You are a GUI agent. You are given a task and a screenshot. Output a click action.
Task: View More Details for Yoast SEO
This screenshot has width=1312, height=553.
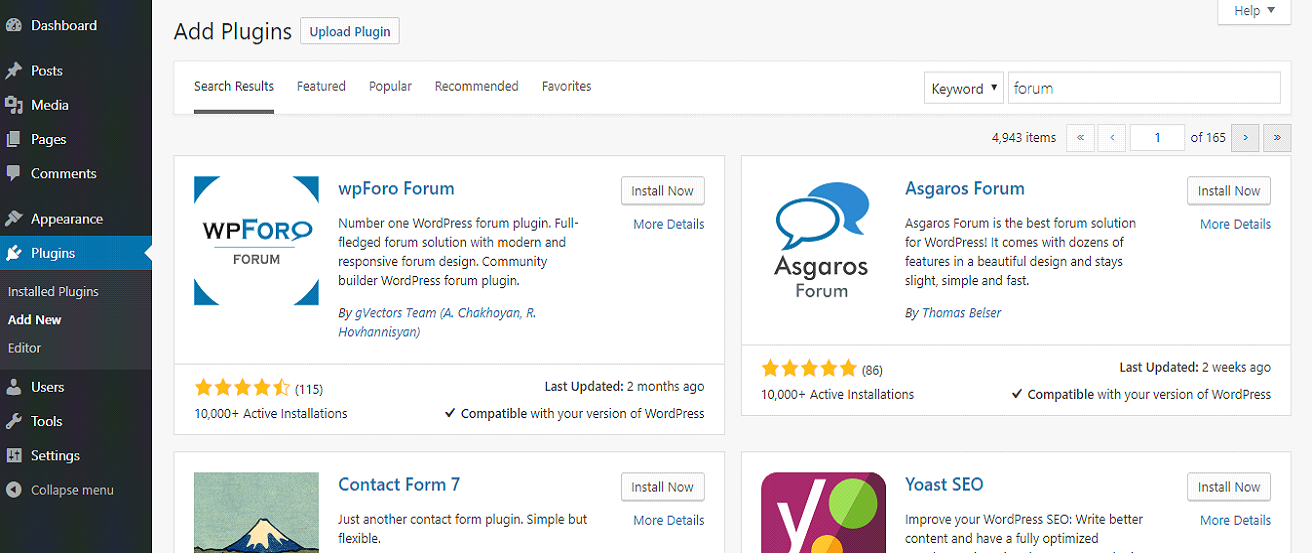[x=1236, y=520]
